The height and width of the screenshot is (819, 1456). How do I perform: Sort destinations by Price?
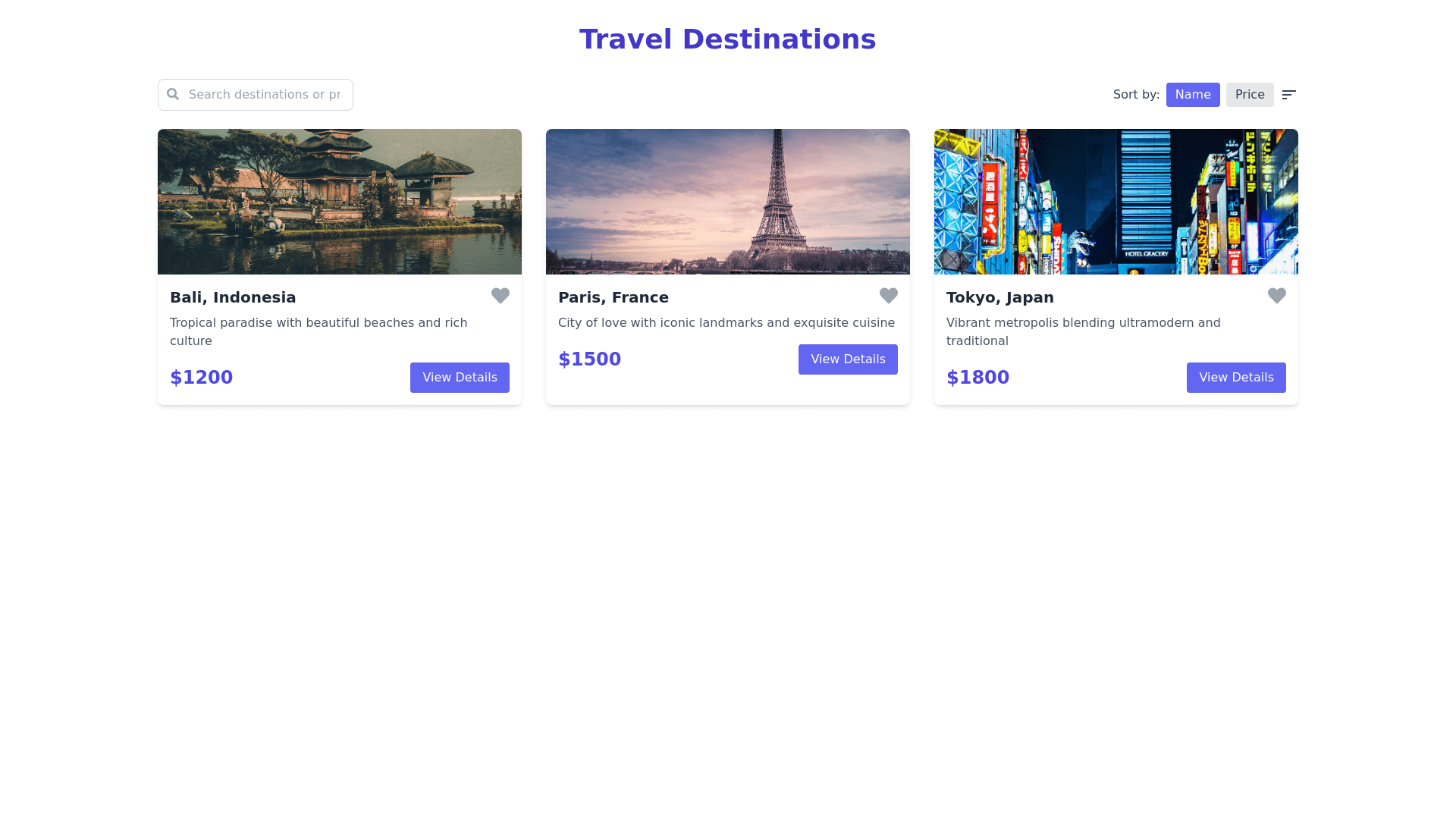click(x=1250, y=95)
